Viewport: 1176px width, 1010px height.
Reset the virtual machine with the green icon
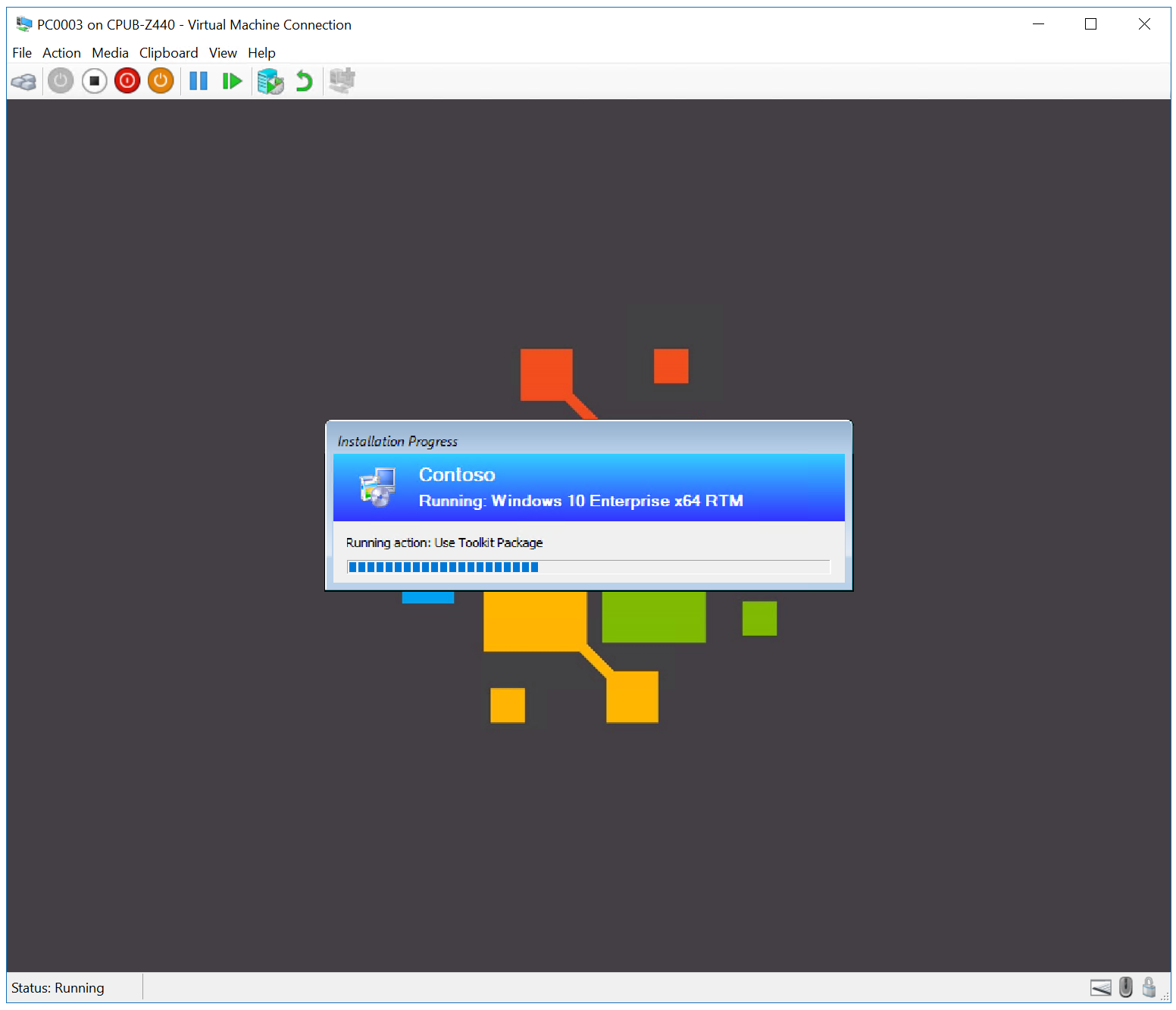(x=233, y=81)
